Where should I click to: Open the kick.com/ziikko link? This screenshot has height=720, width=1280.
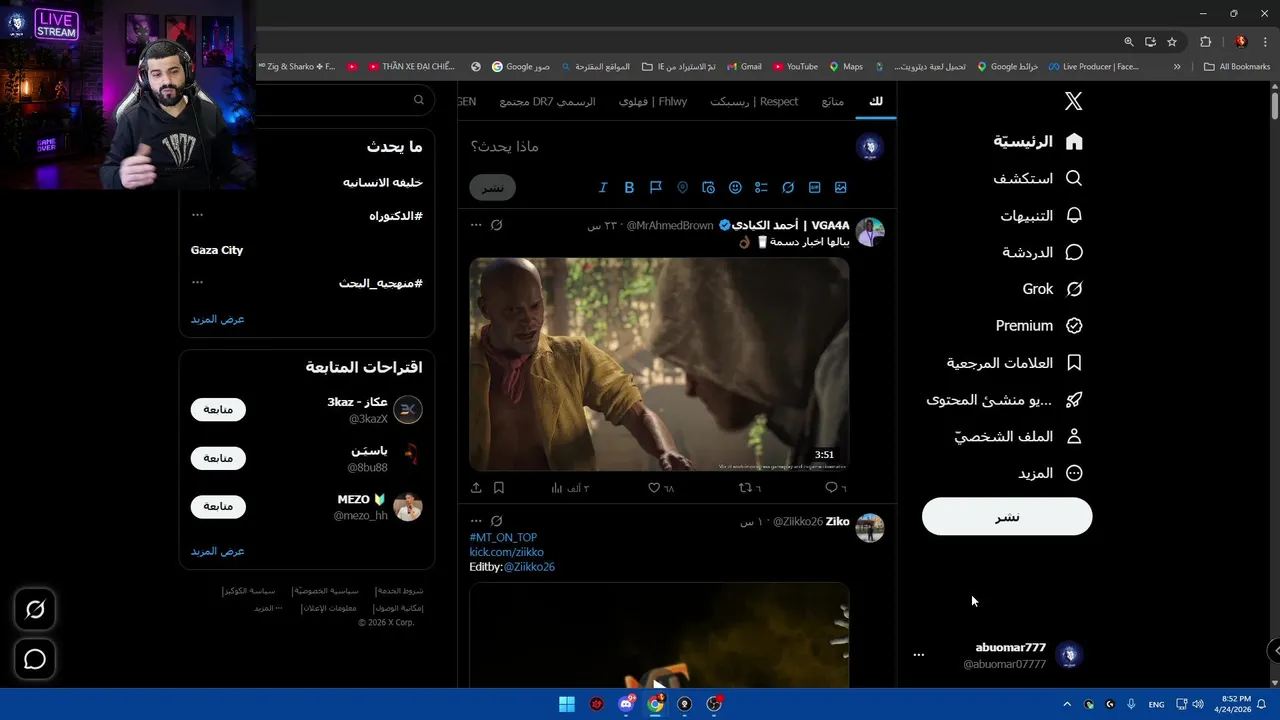[x=507, y=552]
